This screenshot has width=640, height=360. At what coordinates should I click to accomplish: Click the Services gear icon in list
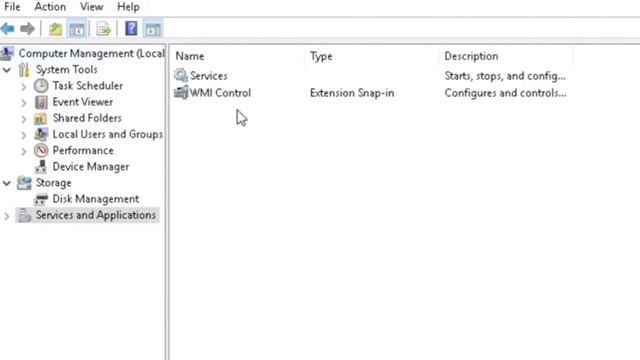click(181, 76)
